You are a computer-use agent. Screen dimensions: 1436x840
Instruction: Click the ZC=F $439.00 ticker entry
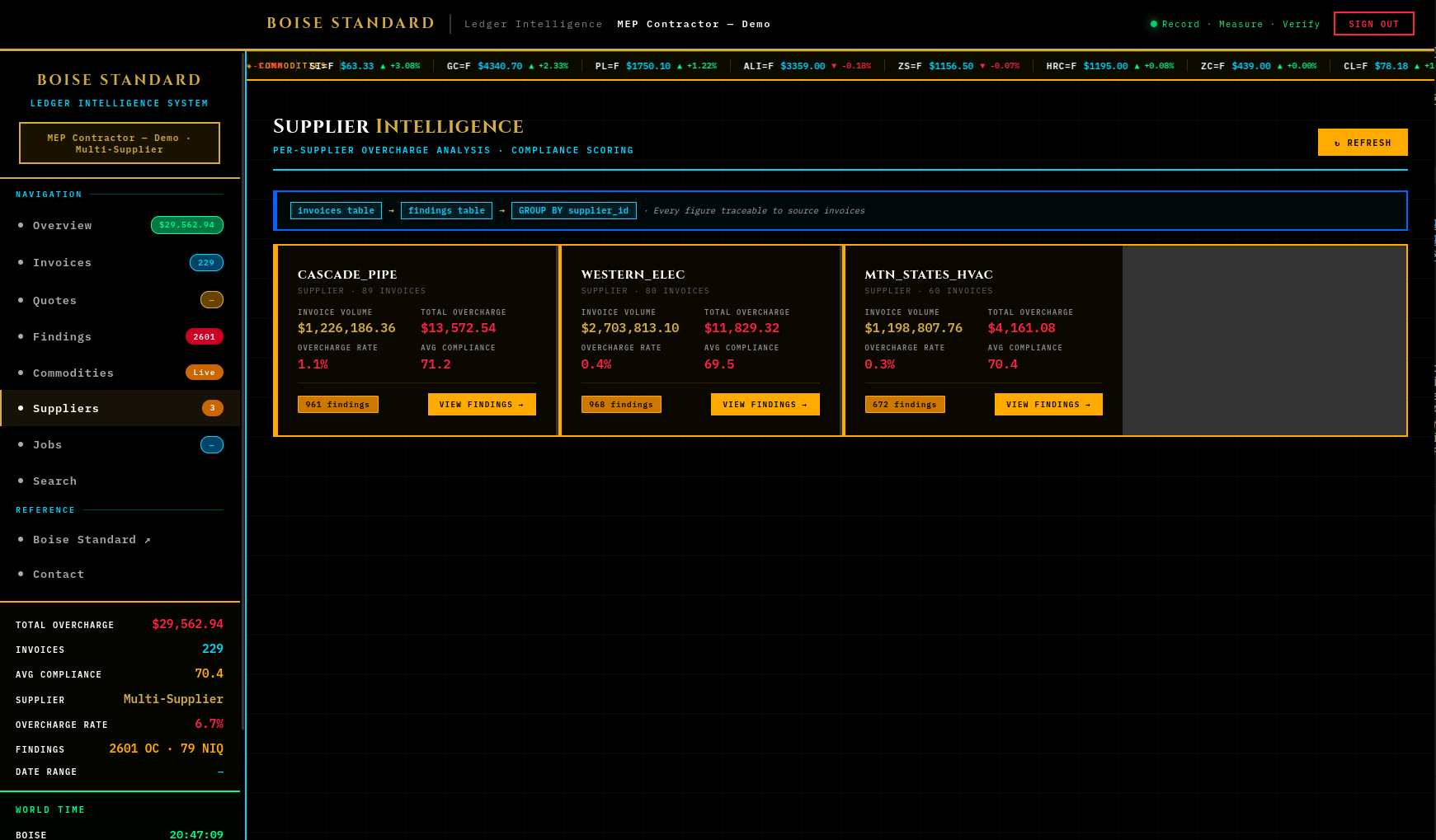point(1259,66)
